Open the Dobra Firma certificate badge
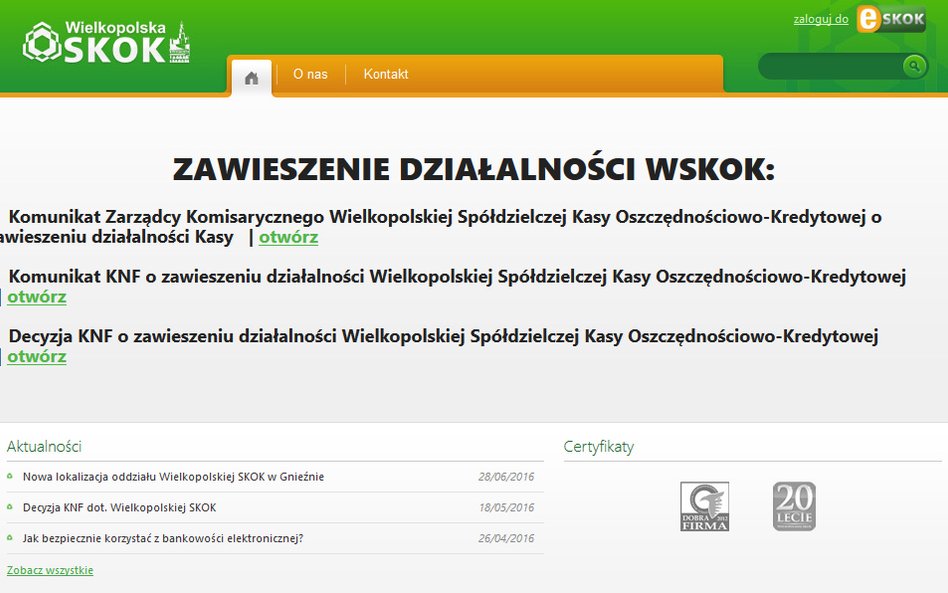This screenshot has width=948, height=593. tap(704, 507)
